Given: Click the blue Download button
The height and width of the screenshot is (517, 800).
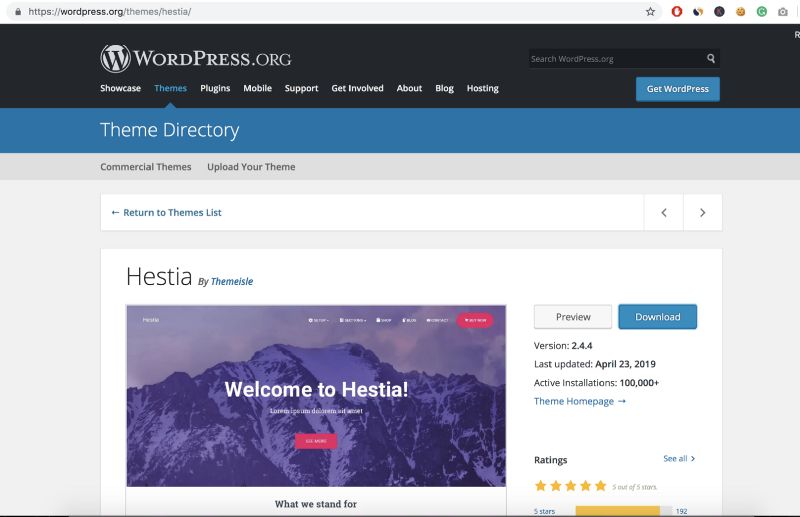Looking at the screenshot, I should coord(658,317).
